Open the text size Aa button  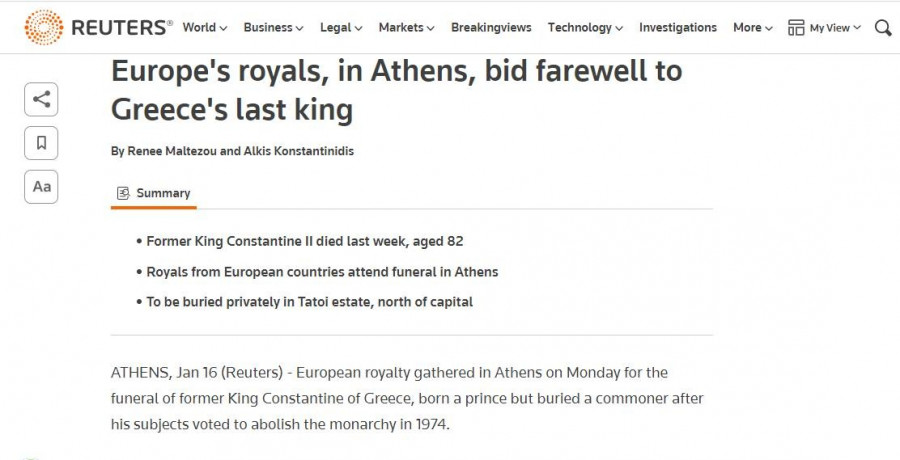pos(41,187)
